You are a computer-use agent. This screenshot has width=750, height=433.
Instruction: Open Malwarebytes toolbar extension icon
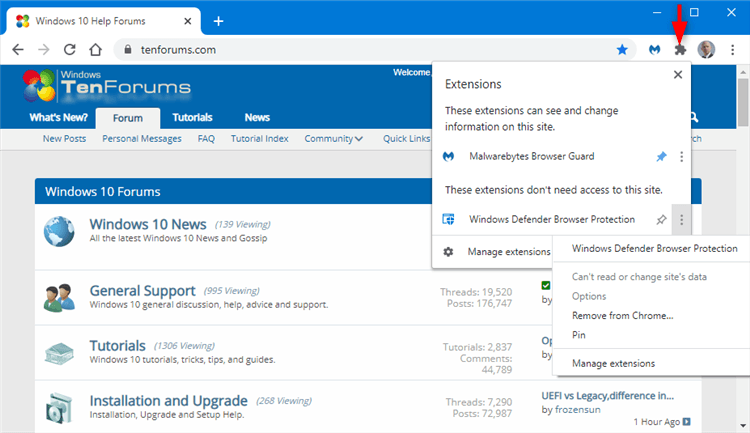(654, 49)
